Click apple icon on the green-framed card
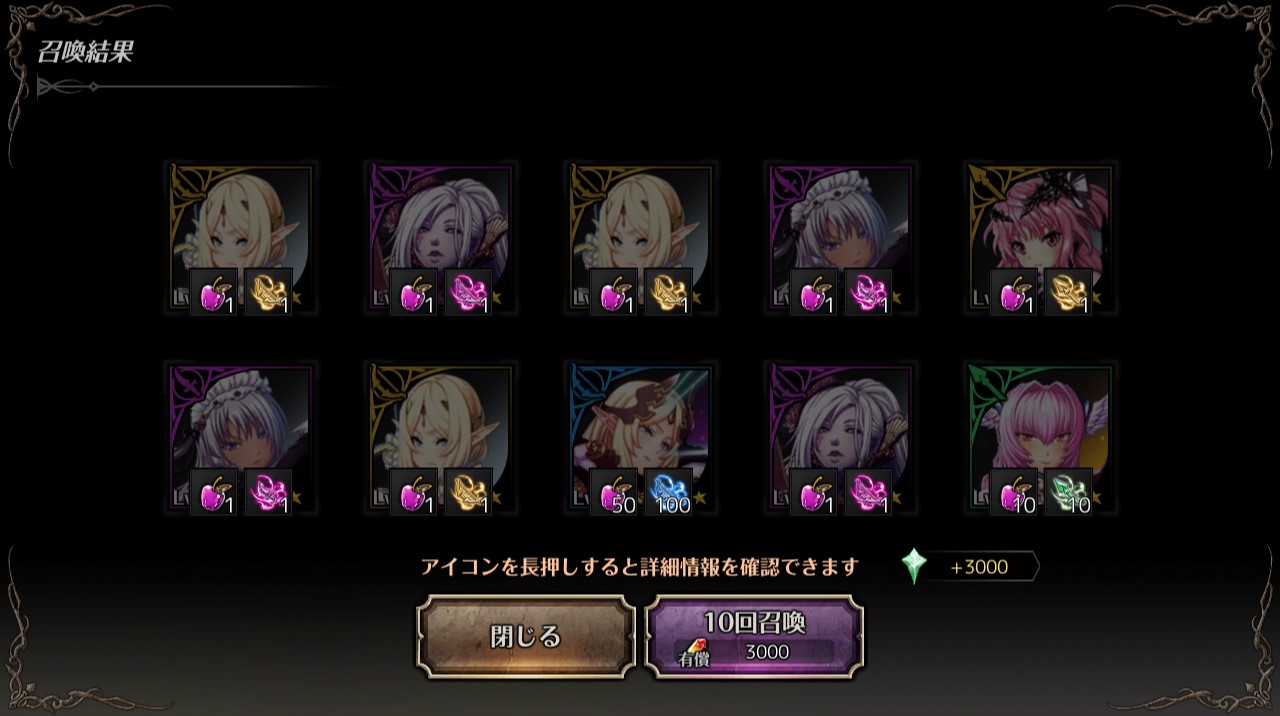This screenshot has width=1280, height=716. point(1014,492)
